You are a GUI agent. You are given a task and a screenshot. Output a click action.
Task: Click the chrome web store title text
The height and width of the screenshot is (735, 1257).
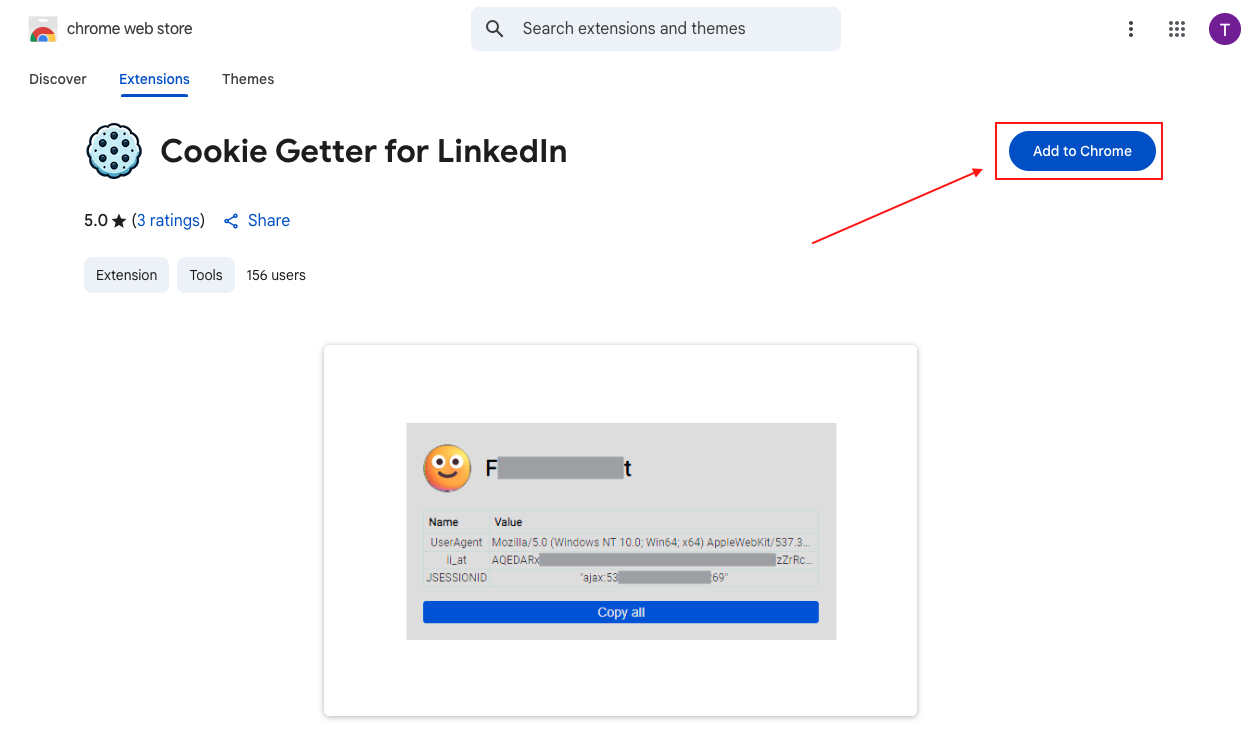click(x=129, y=29)
